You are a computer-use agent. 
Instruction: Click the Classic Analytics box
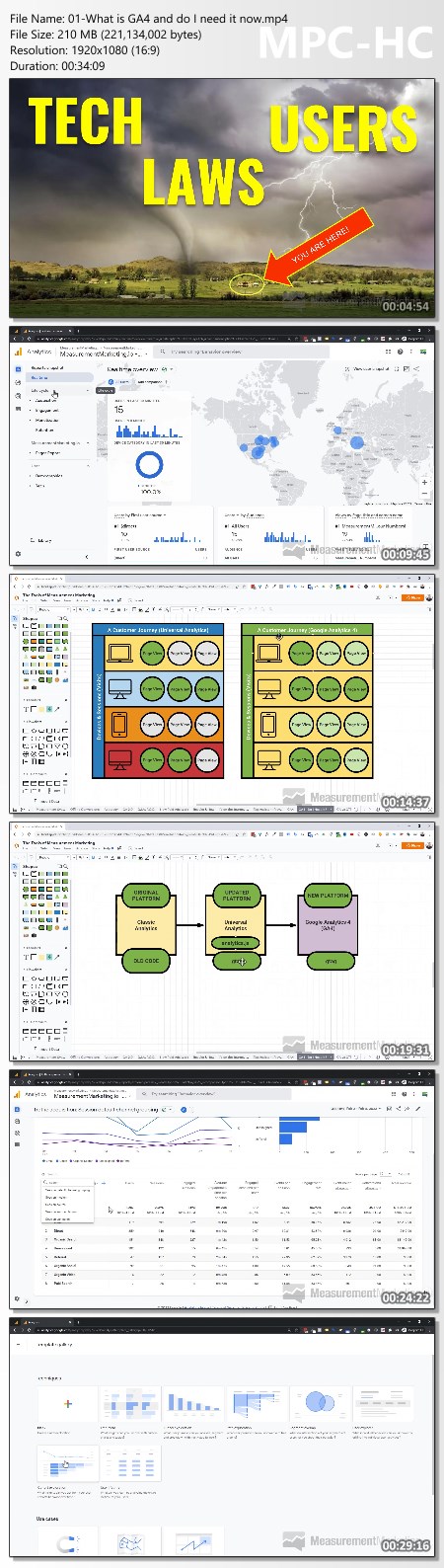click(x=146, y=926)
